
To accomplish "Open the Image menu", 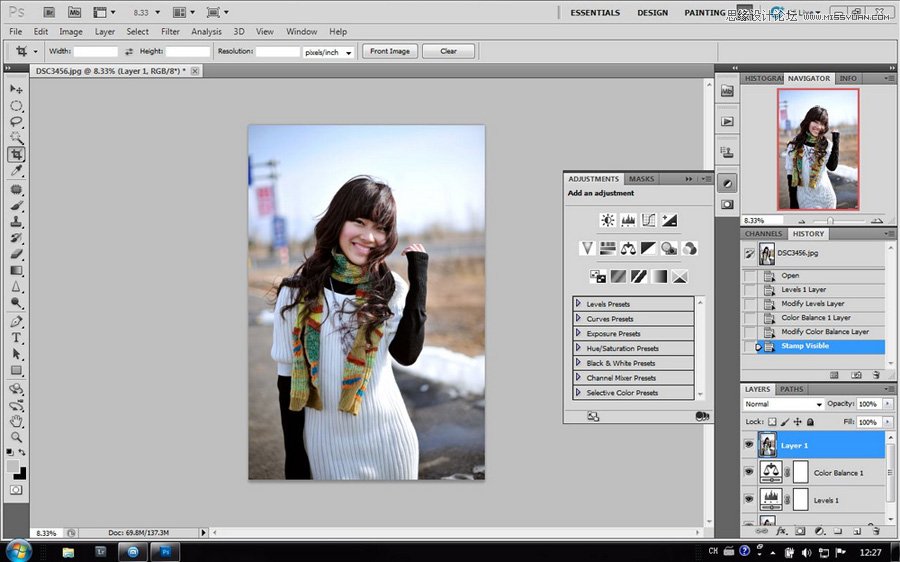I will 71,32.
